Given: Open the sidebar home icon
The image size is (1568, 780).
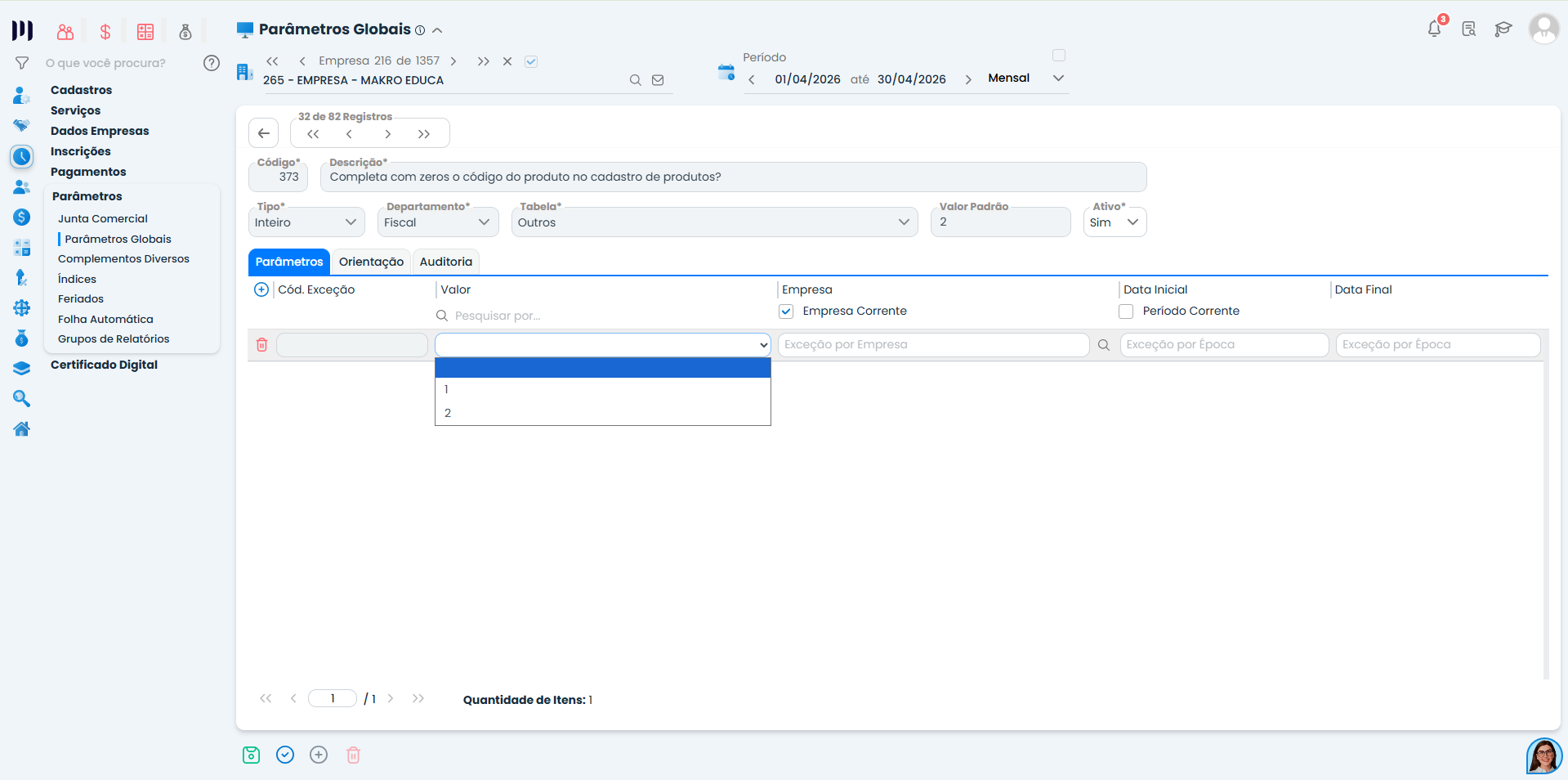Looking at the screenshot, I should 22,428.
